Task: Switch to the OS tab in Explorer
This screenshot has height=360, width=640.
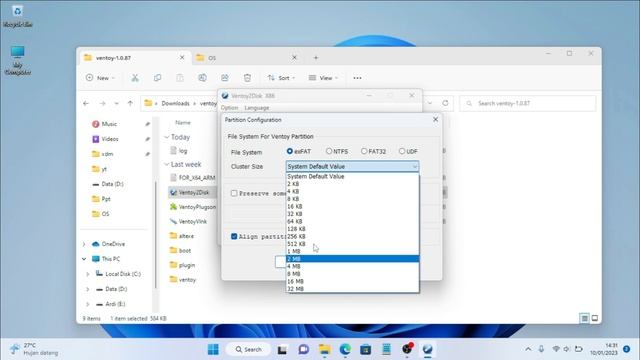Action: (245, 58)
